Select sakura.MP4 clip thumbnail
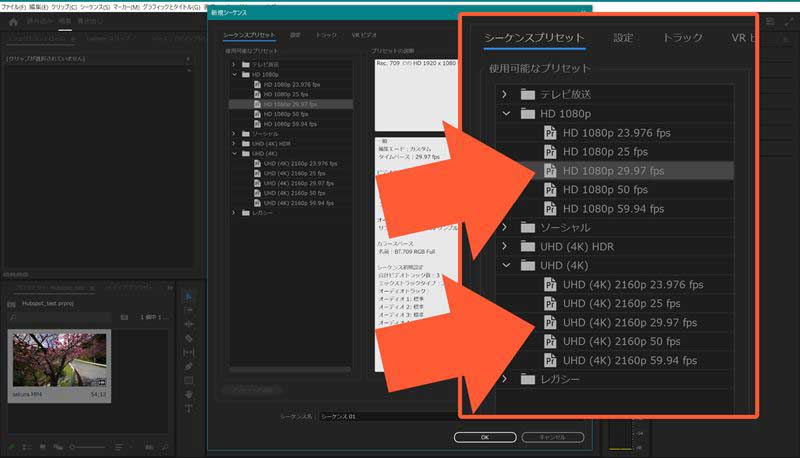800x458 pixels. tap(59, 361)
